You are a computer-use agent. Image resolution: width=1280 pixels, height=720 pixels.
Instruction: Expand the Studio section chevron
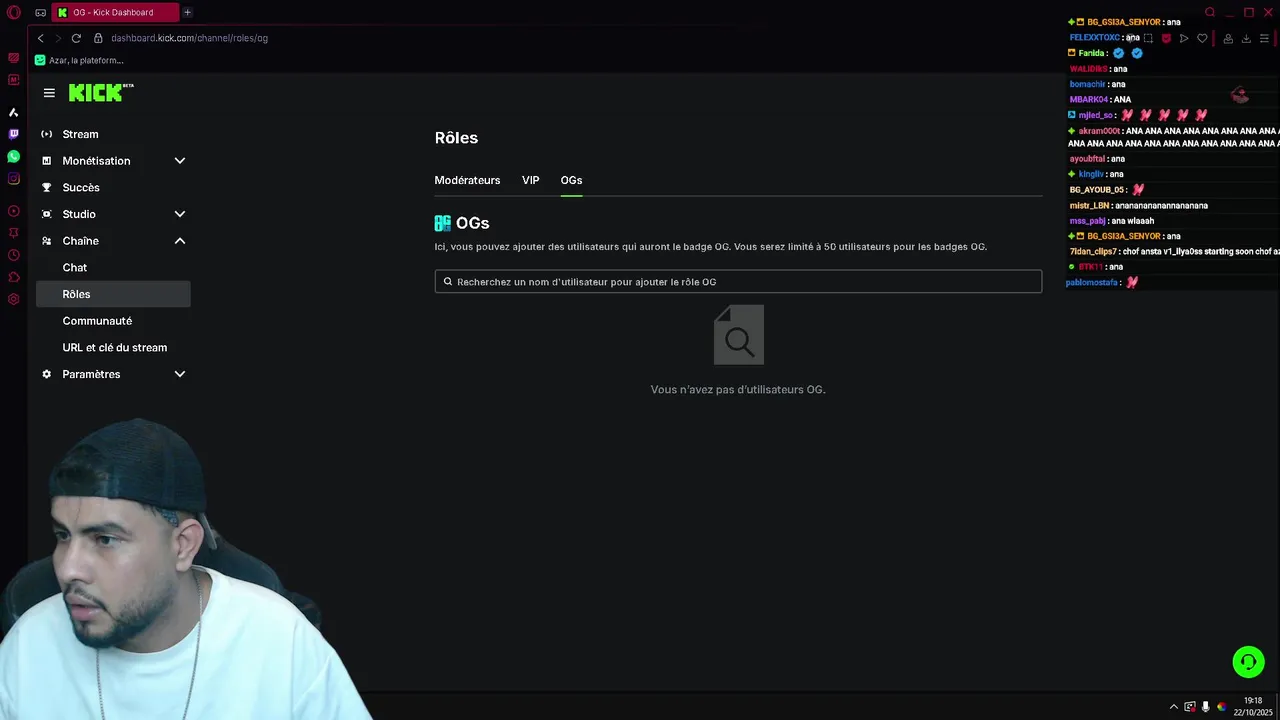click(180, 214)
